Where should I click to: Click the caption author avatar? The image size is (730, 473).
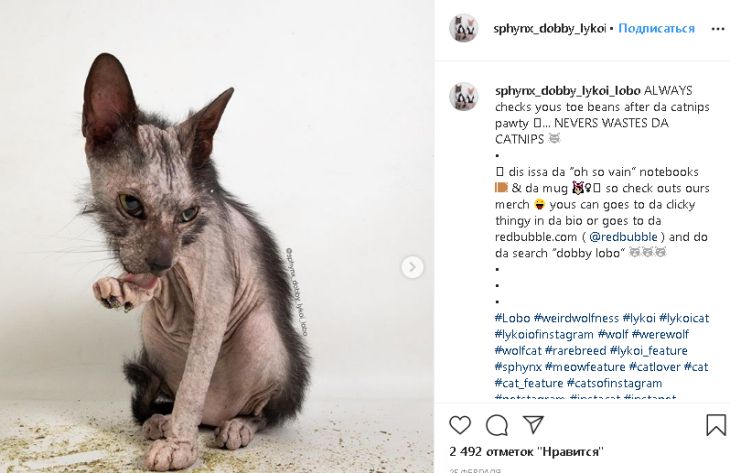coord(464,96)
